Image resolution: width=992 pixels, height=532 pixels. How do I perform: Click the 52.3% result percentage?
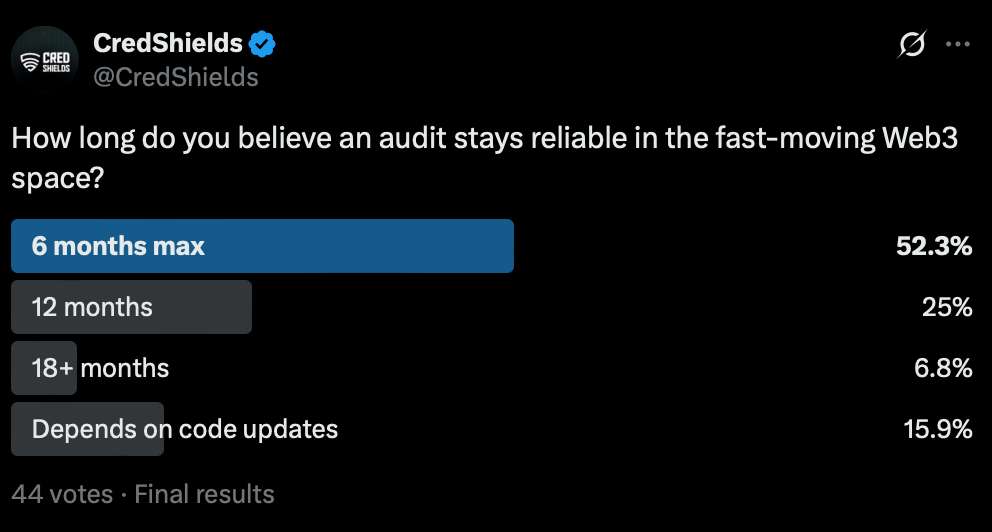pos(934,246)
